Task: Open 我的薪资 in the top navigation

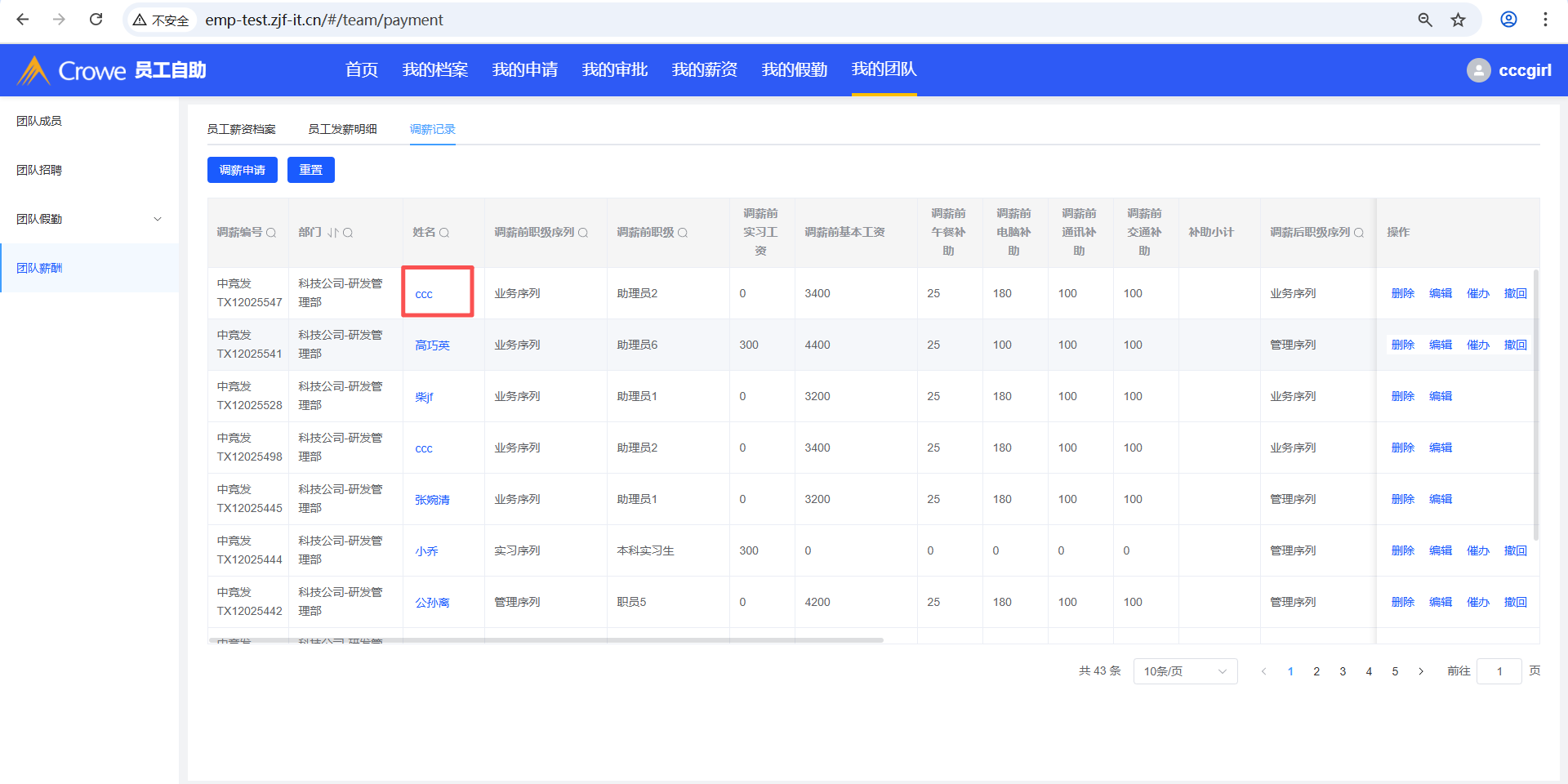Action: tap(704, 70)
